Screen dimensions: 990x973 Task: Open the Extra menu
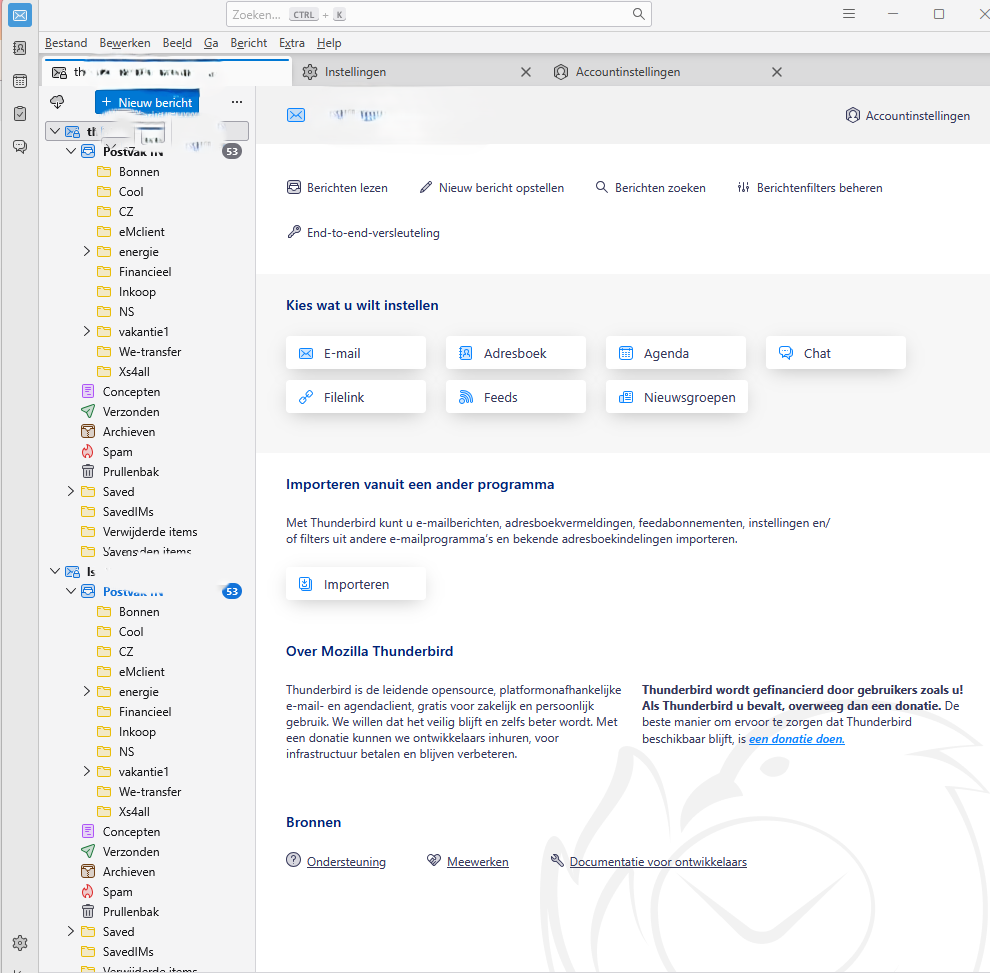[292, 43]
